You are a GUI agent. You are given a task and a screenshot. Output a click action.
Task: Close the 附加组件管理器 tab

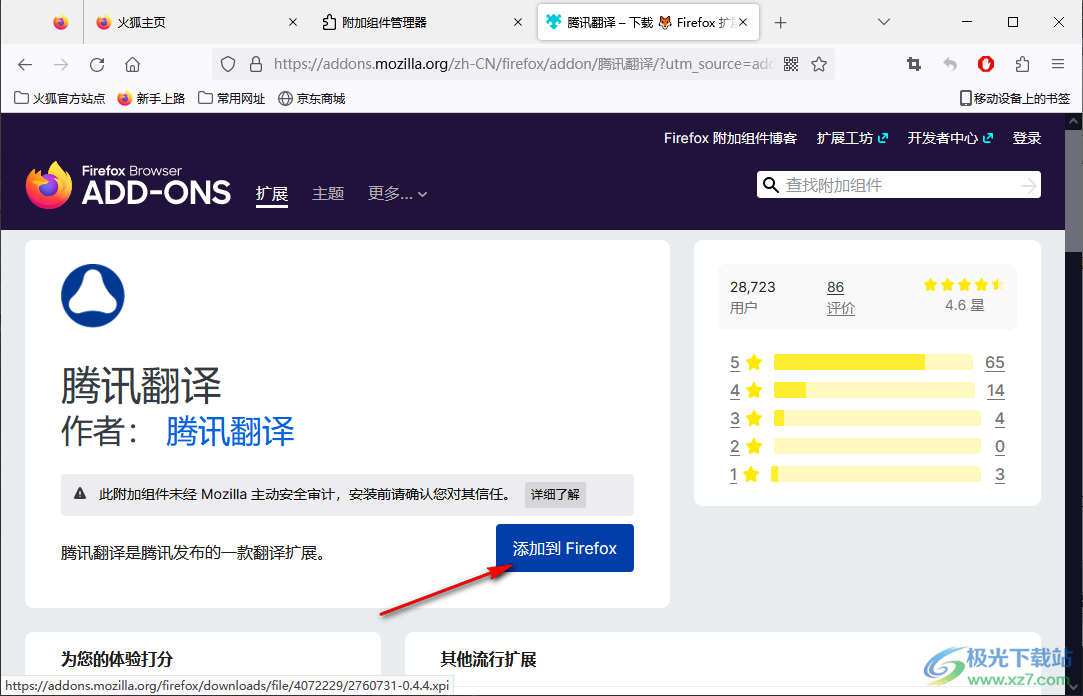pyautogui.click(x=518, y=22)
